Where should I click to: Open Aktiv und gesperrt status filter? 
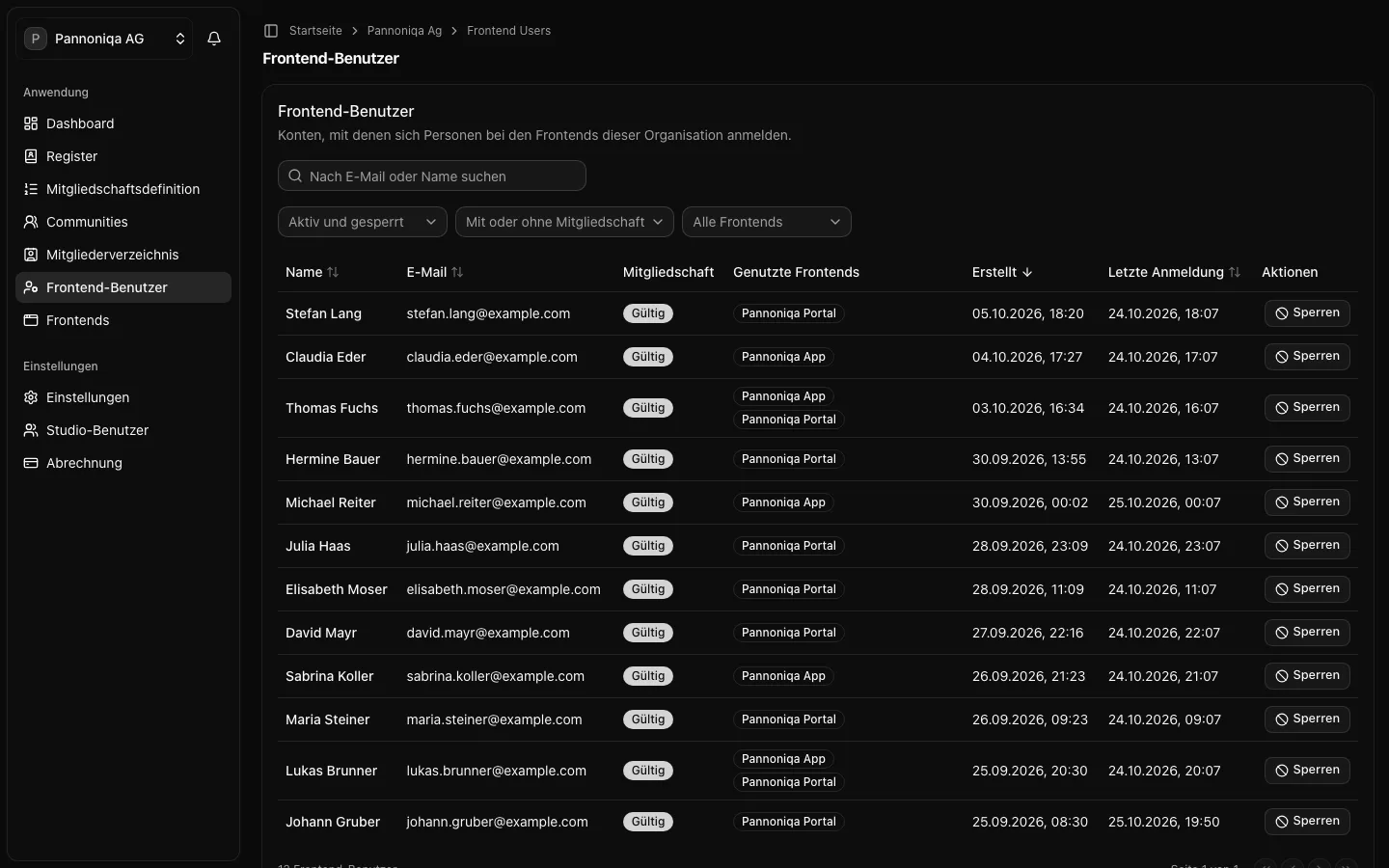click(x=363, y=222)
